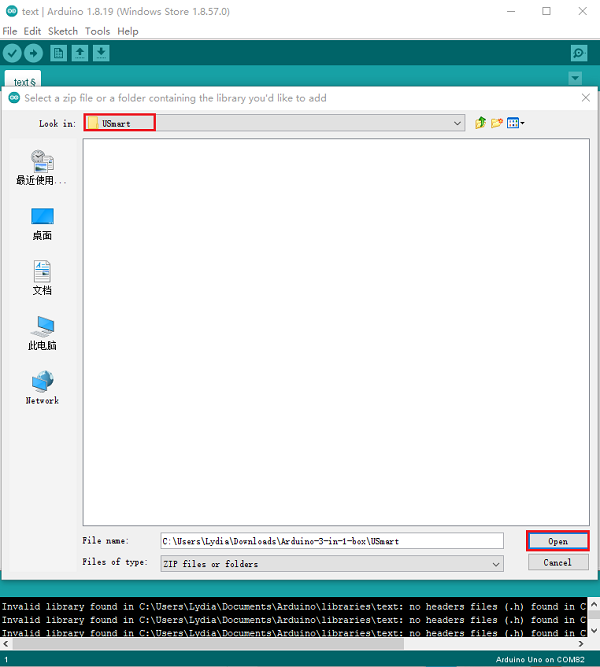
Task: Click the Upload arrow toolbar icon
Action: pos(33,53)
